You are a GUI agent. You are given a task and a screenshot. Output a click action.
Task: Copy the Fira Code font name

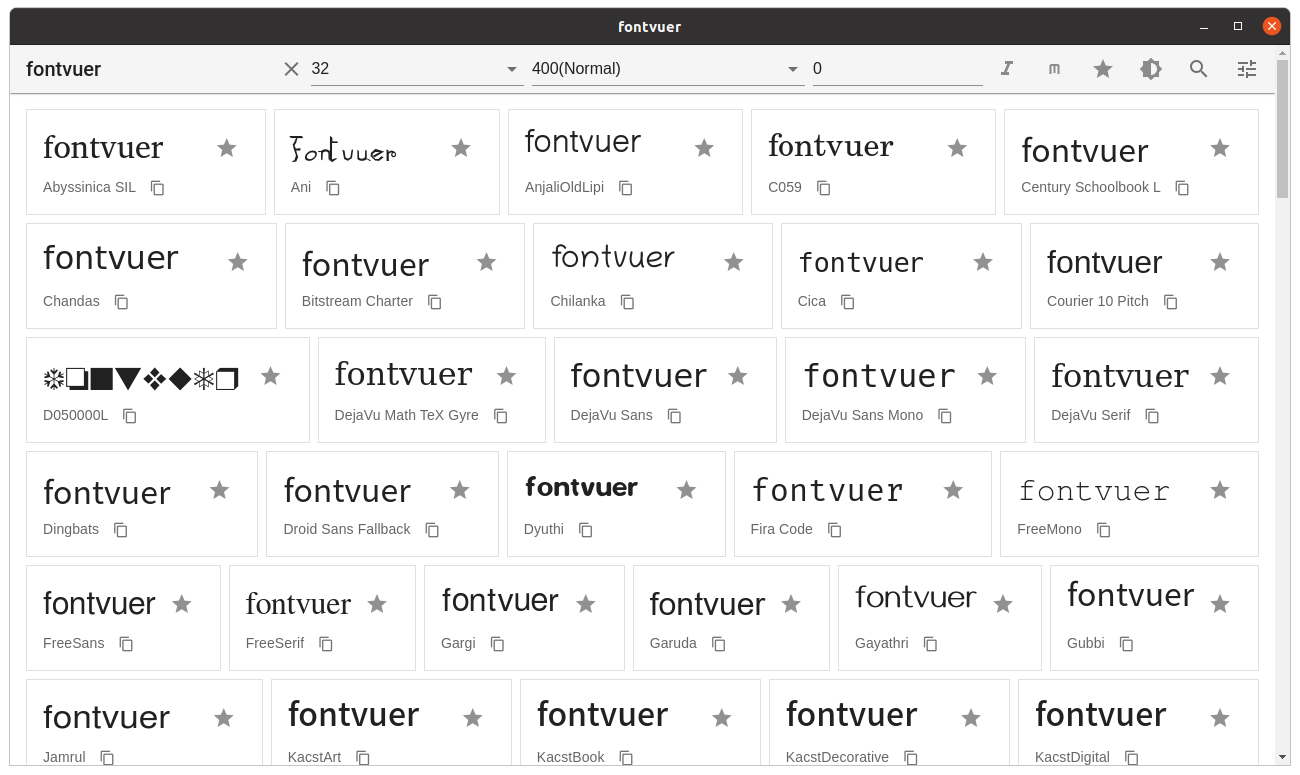(834, 529)
